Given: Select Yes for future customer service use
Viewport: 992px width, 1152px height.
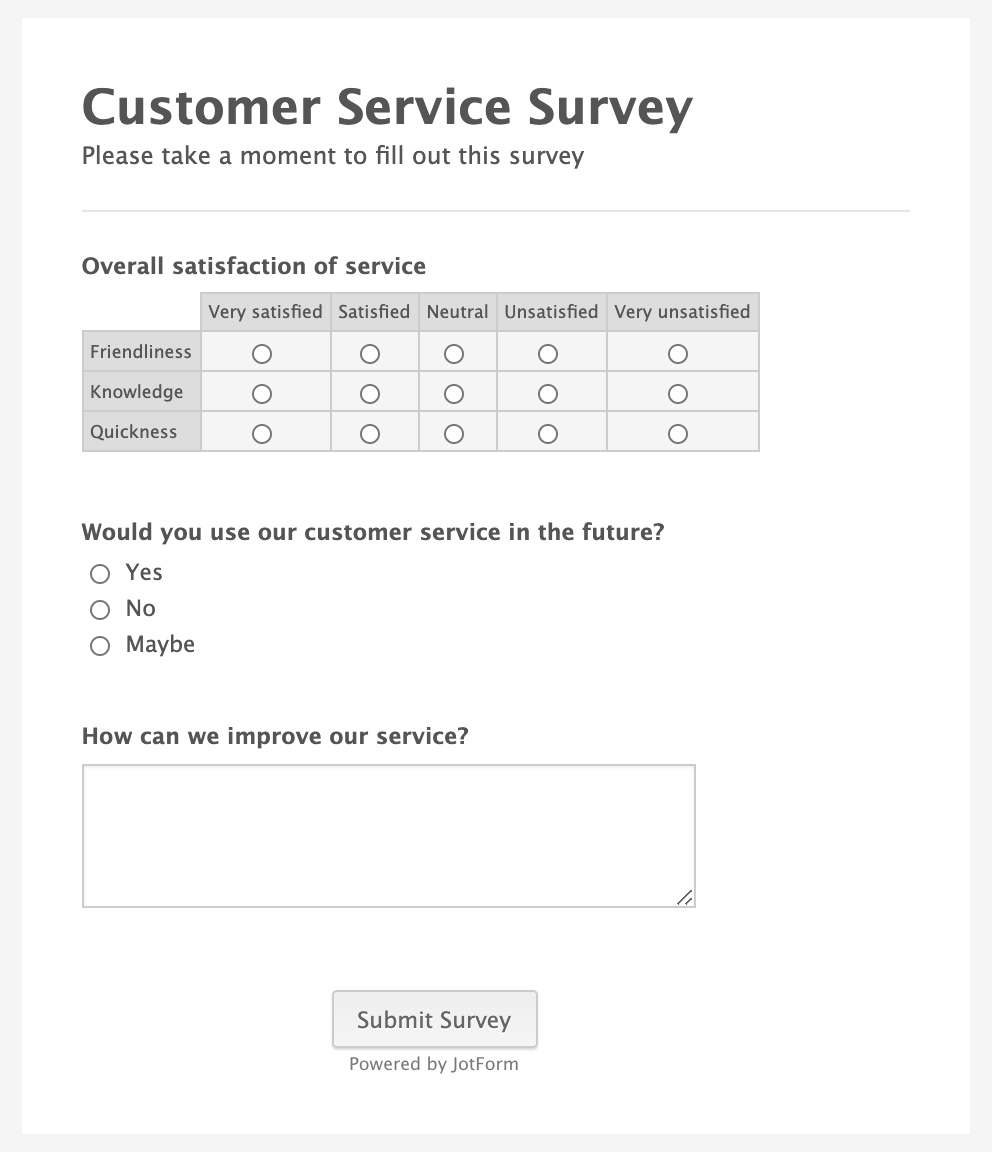Looking at the screenshot, I should coord(100,574).
